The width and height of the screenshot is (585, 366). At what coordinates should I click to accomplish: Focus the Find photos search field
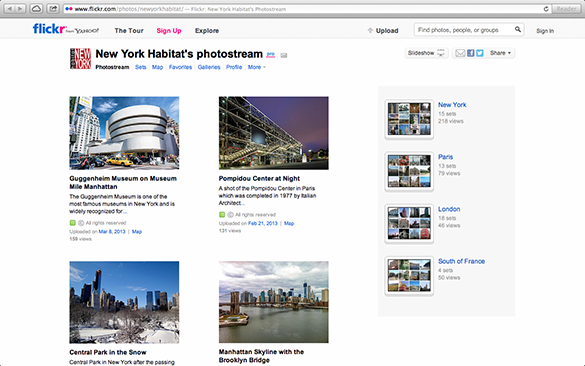tap(464, 30)
